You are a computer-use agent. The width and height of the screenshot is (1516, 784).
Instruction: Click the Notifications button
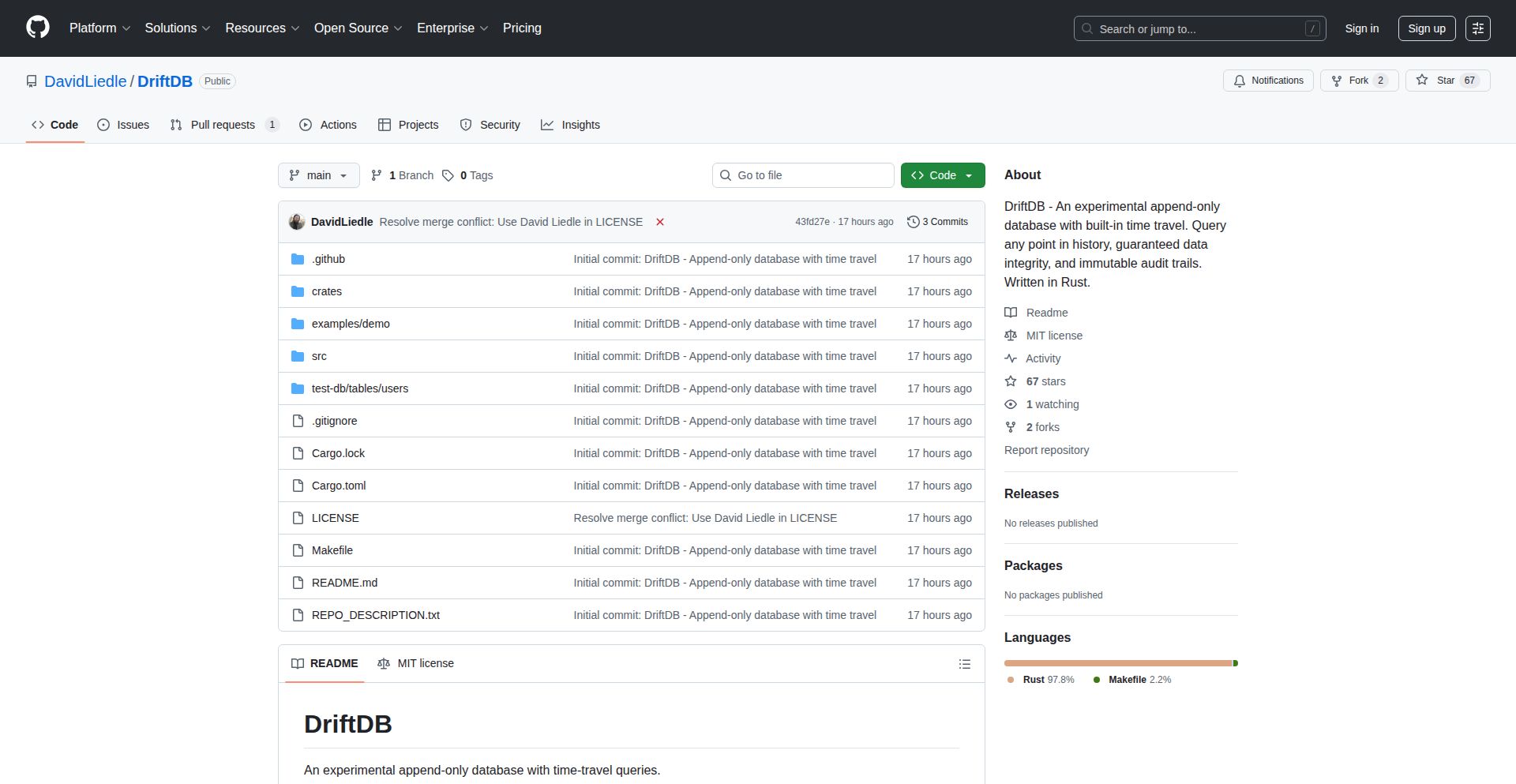pos(1268,81)
